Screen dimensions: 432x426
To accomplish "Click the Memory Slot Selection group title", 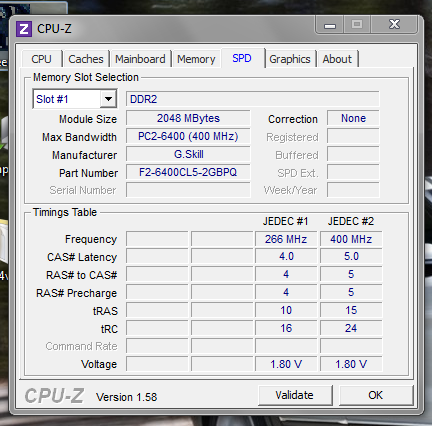I will tap(86, 77).
